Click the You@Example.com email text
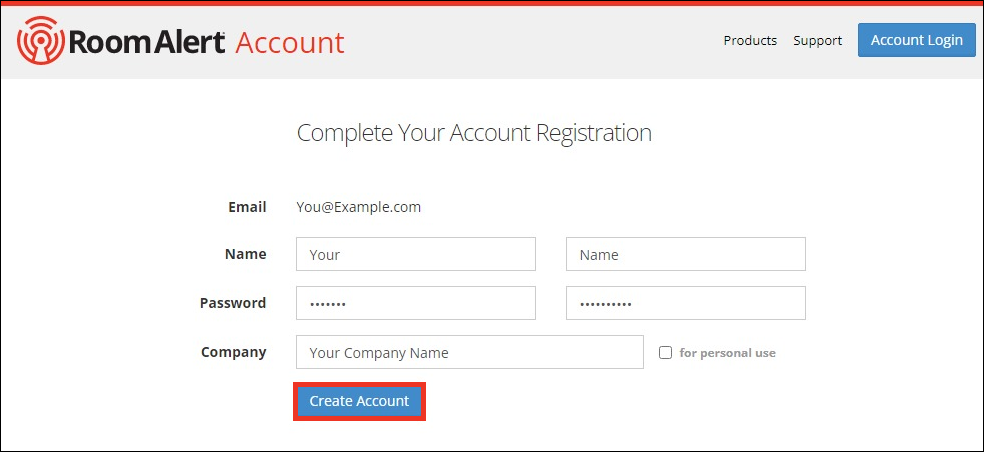Image resolution: width=984 pixels, height=452 pixels. pyautogui.click(x=358, y=207)
